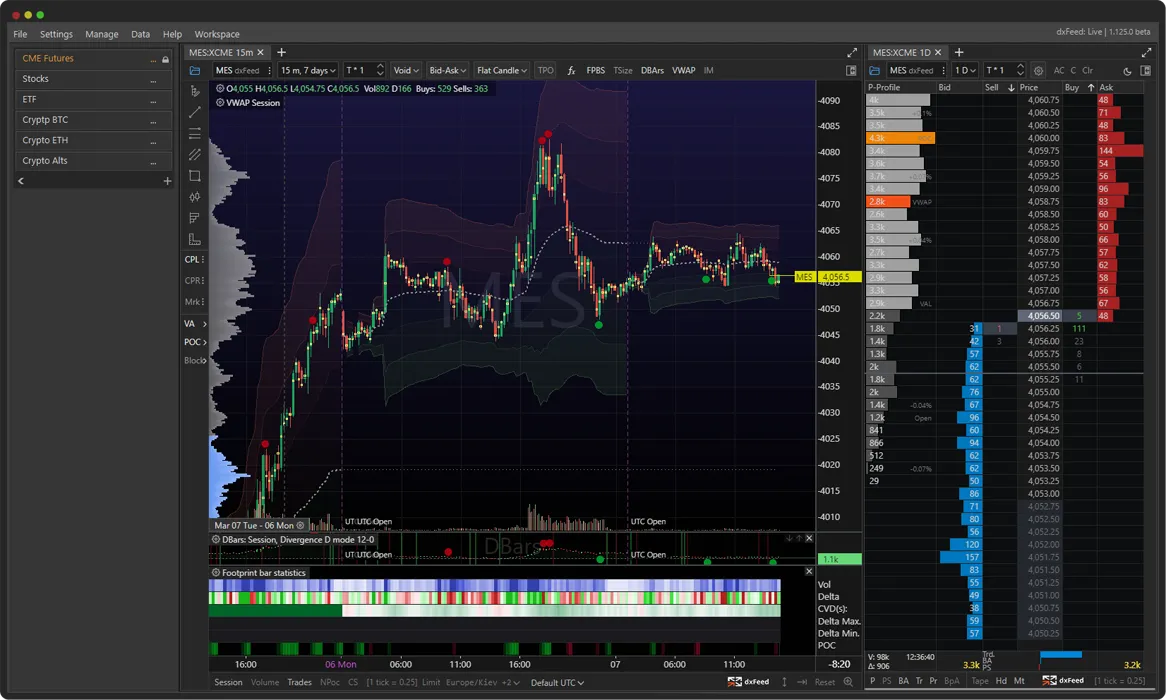Open the Bid-Ask dropdown
The height and width of the screenshot is (700, 1166).
[447, 70]
